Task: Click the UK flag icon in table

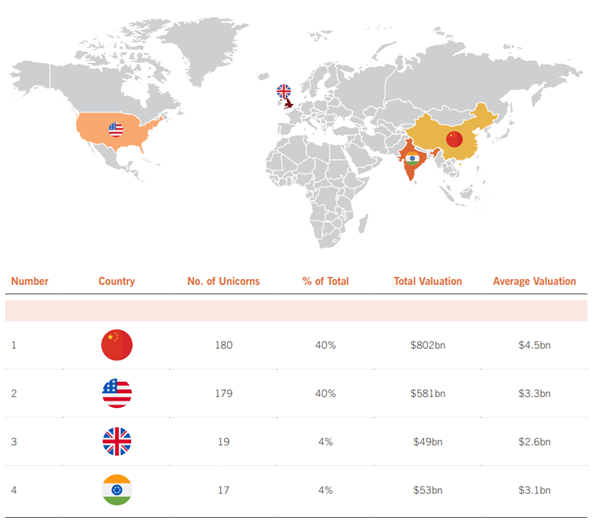Action: pos(117,440)
